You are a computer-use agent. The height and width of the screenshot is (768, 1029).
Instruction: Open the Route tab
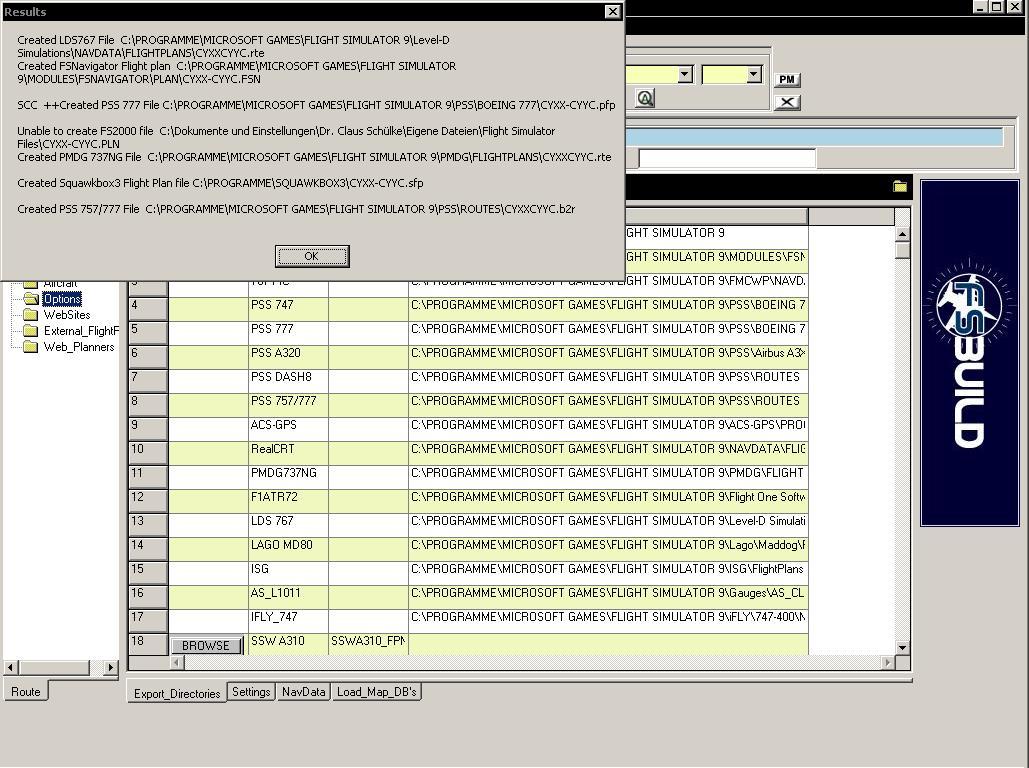point(26,691)
